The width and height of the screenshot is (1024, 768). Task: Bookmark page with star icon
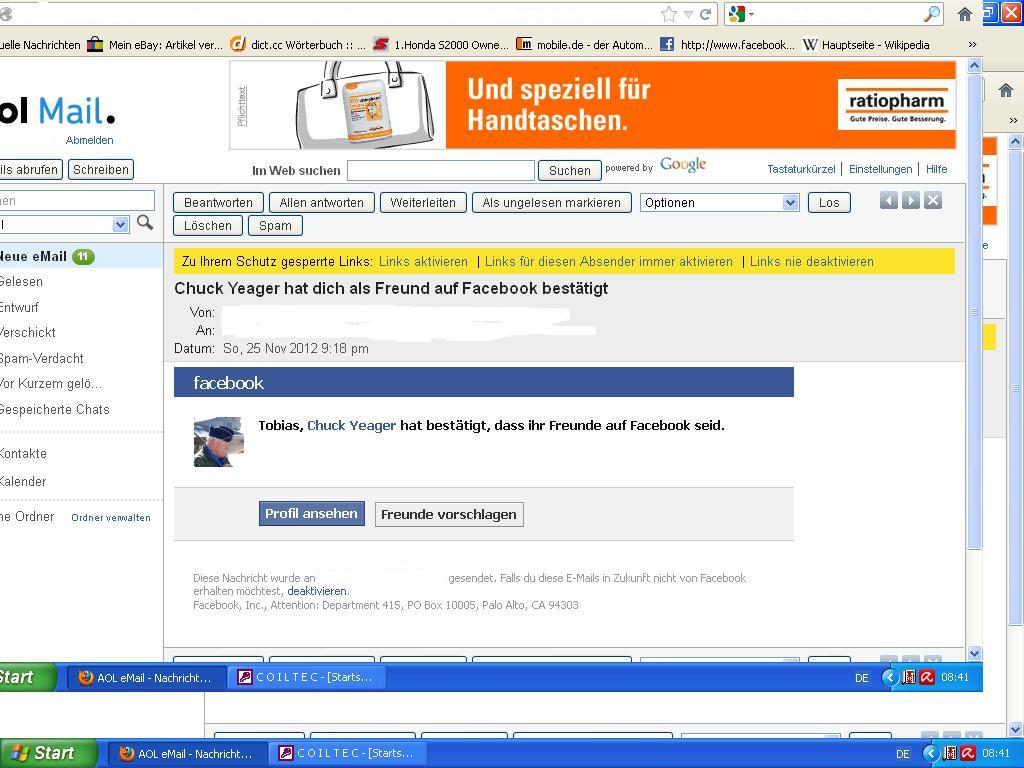coord(669,14)
